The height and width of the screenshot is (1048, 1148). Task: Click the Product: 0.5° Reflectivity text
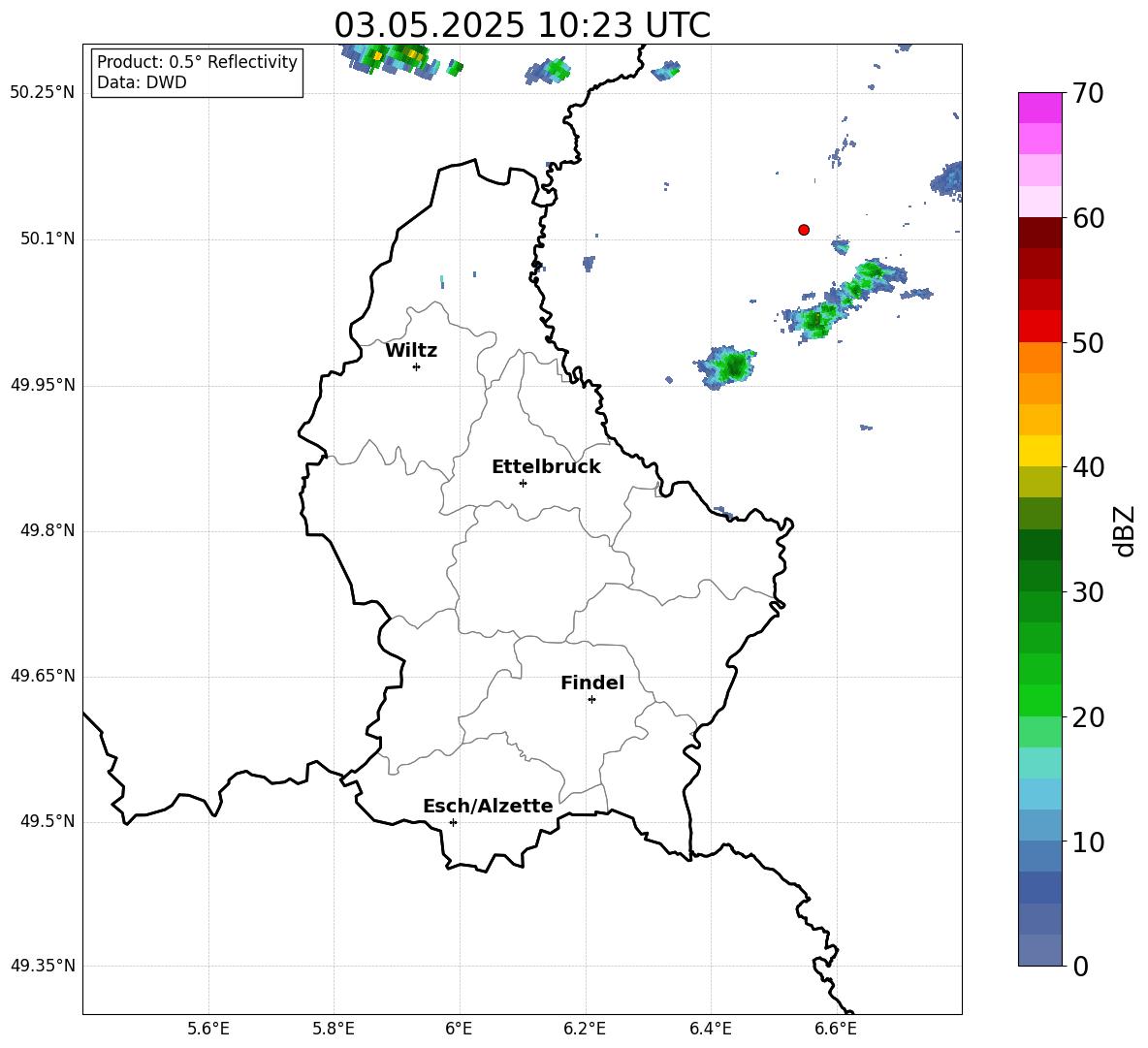197,62
